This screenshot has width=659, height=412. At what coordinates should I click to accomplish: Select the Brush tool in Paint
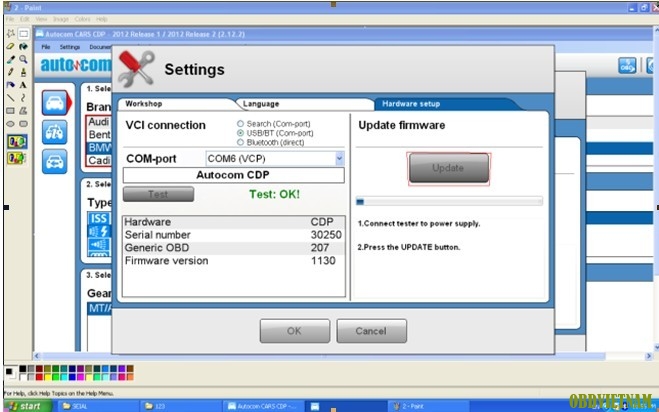pos(24,72)
